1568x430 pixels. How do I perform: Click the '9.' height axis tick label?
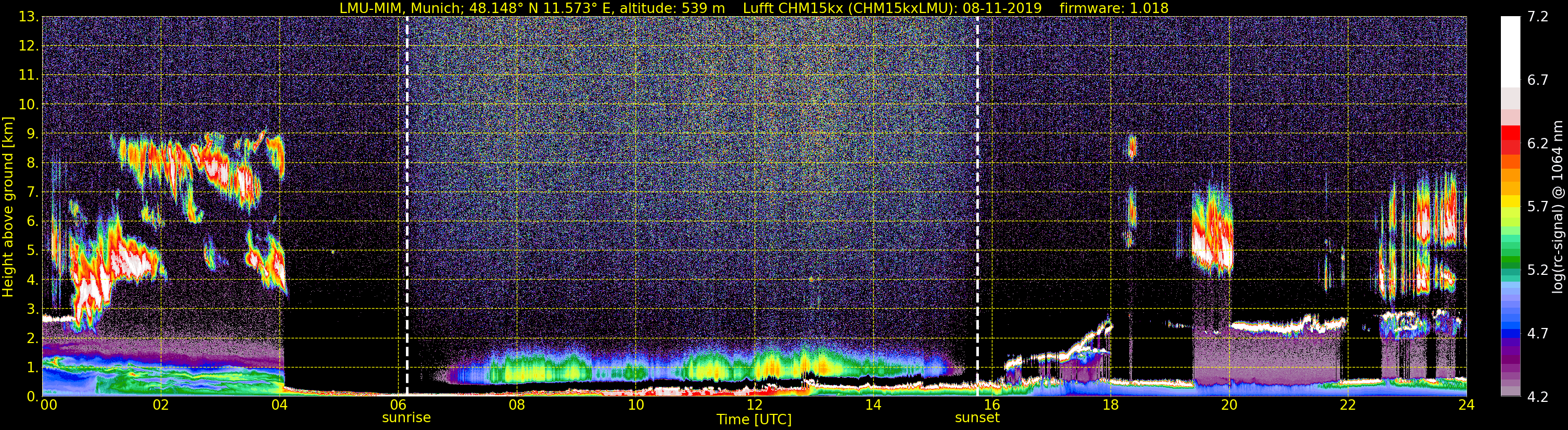pyautogui.click(x=32, y=134)
